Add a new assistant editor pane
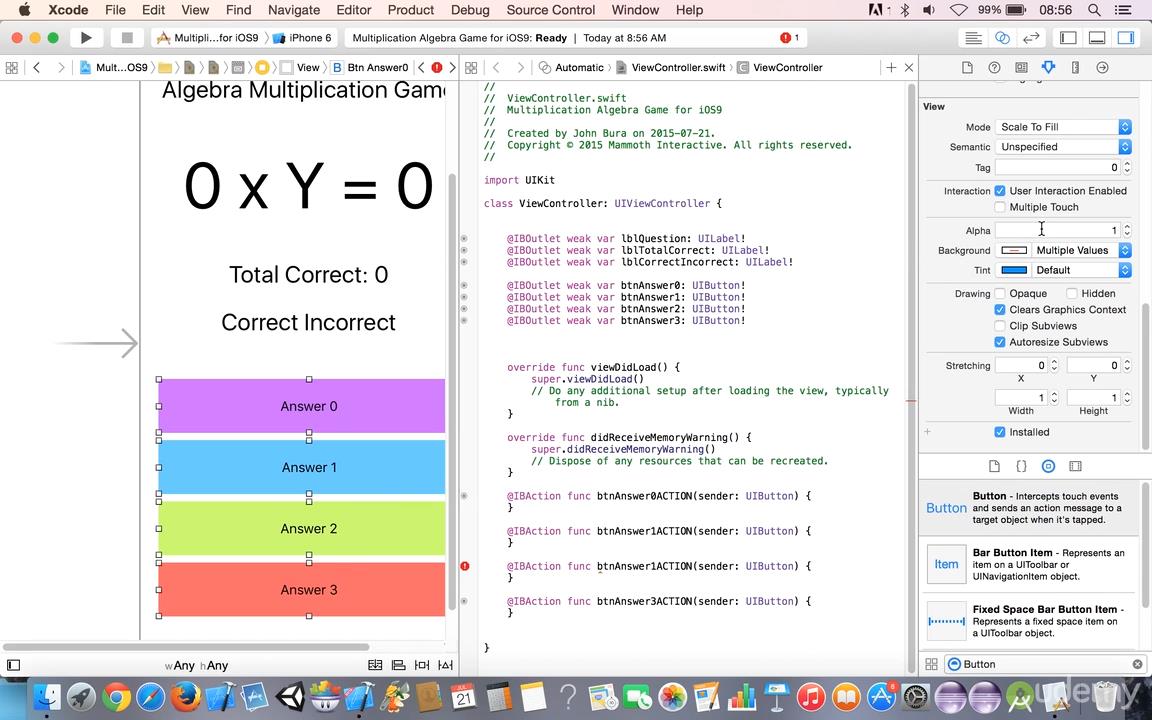This screenshot has width=1152, height=720. coord(891,68)
